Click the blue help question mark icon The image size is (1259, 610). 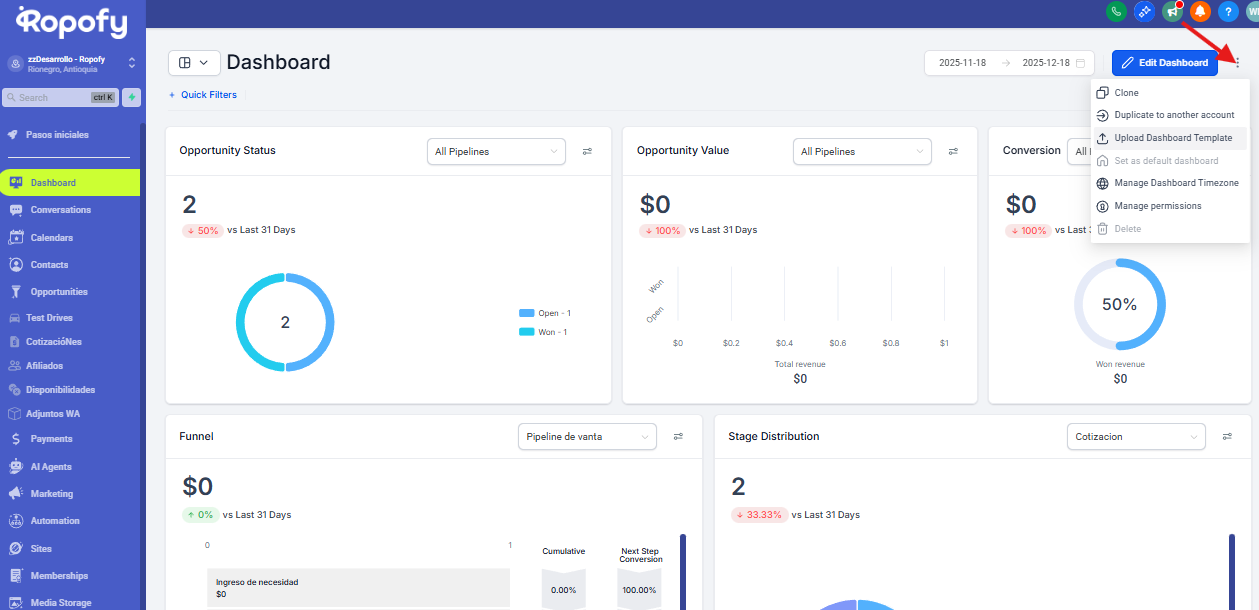click(x=1228, y=12)
